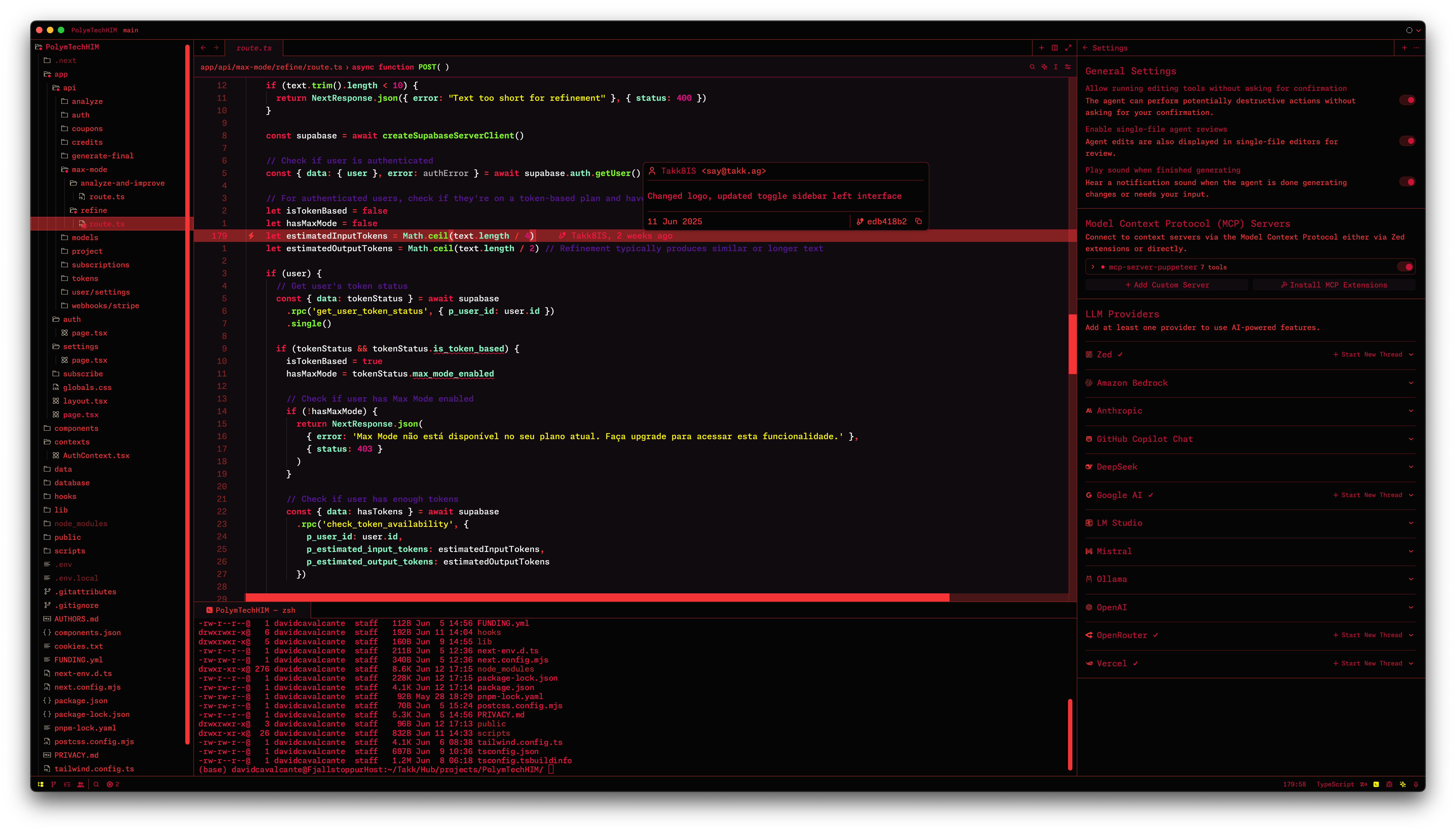The height and width of the screenshot is (832, 1456).
Task: Open editor controls sliders icon
Action: (x=1067, y=67)
